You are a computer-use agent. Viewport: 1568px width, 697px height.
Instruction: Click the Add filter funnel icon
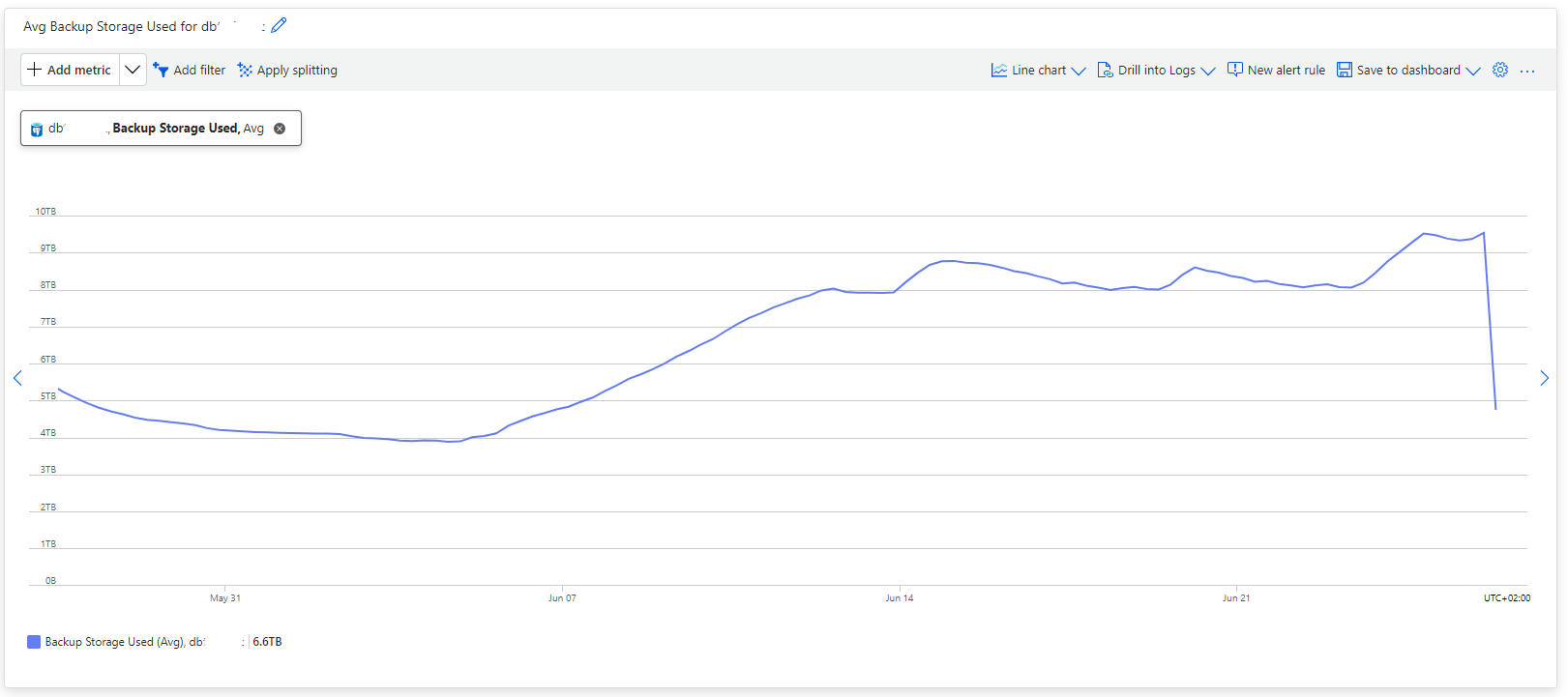tap(161, 70)
